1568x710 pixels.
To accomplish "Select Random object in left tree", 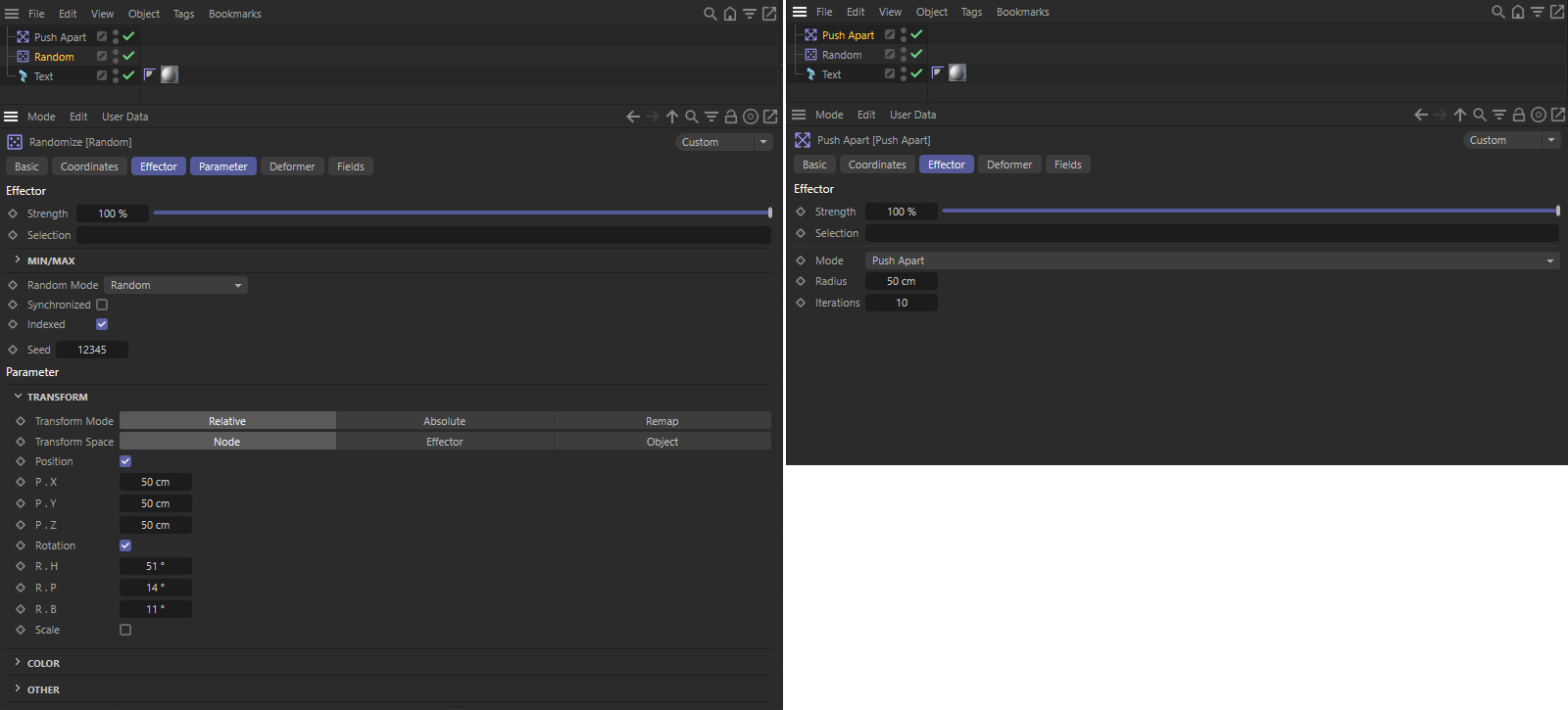I will click(54, 57).
